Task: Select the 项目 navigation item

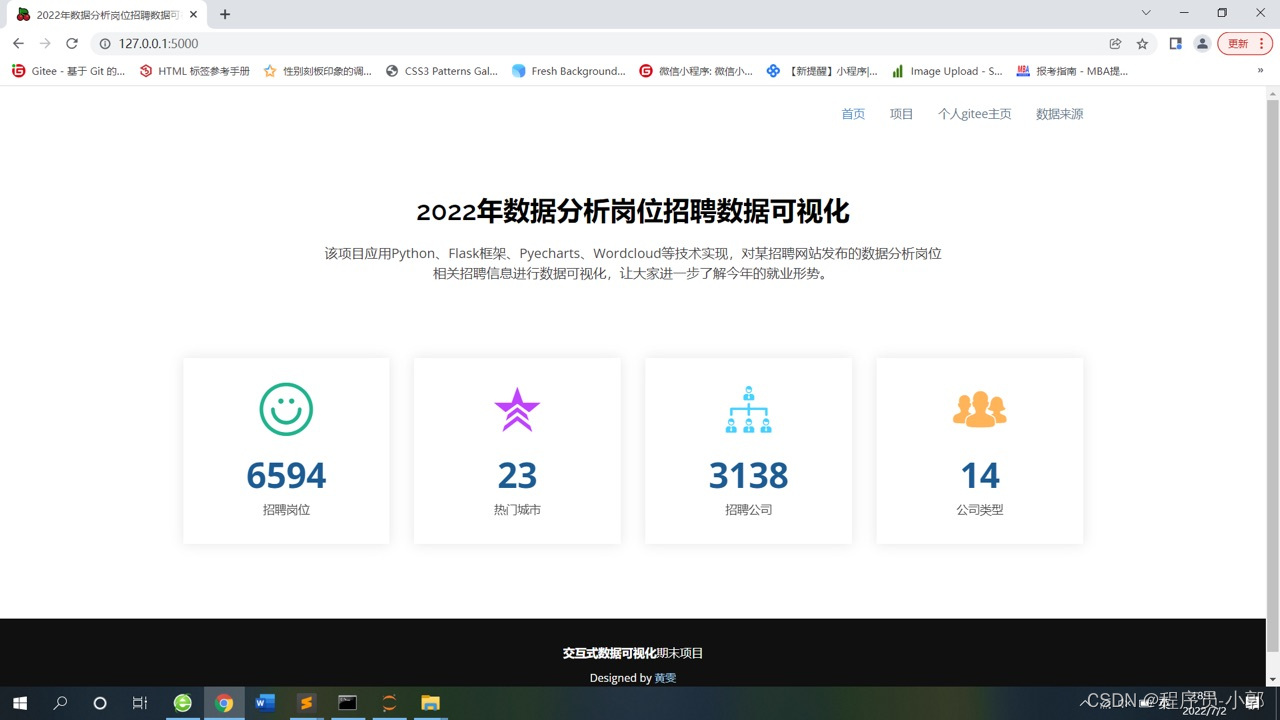Action: (x=902, y=114)
